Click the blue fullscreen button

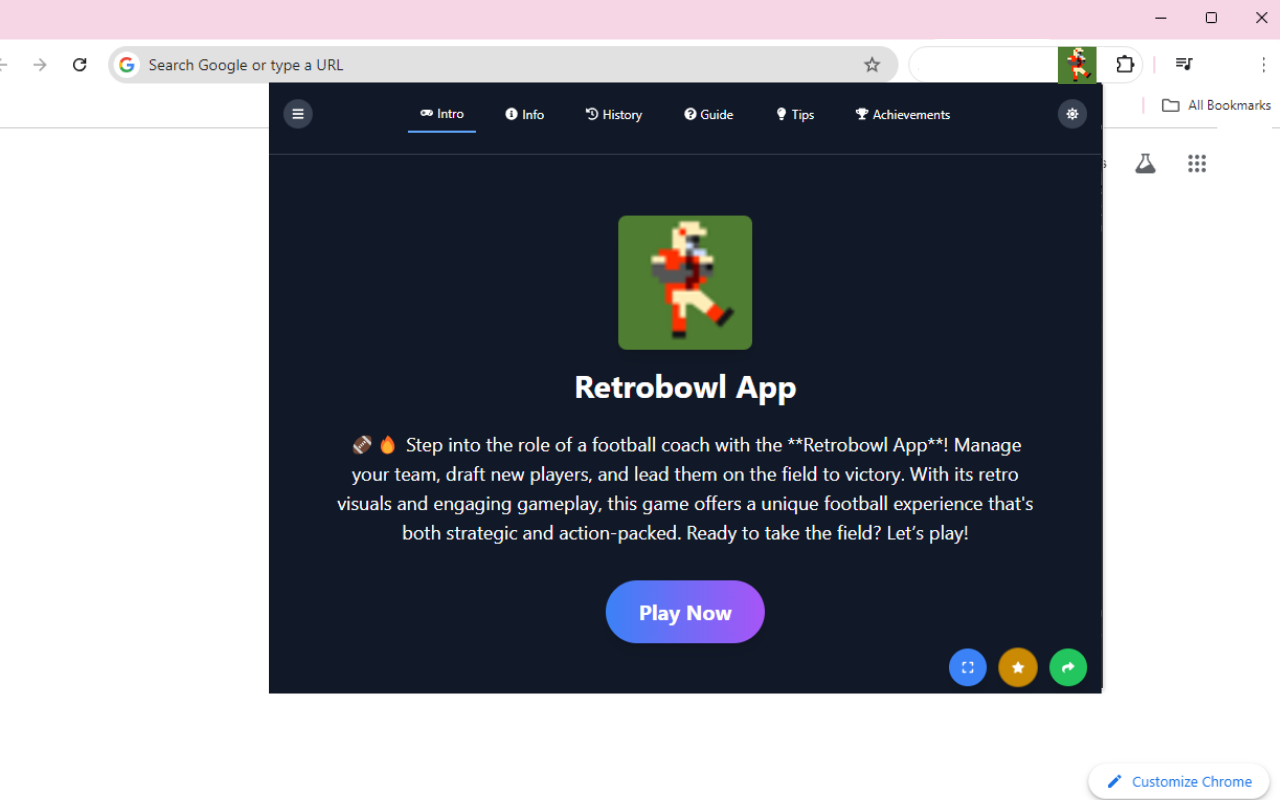click(x=968, y=668)
